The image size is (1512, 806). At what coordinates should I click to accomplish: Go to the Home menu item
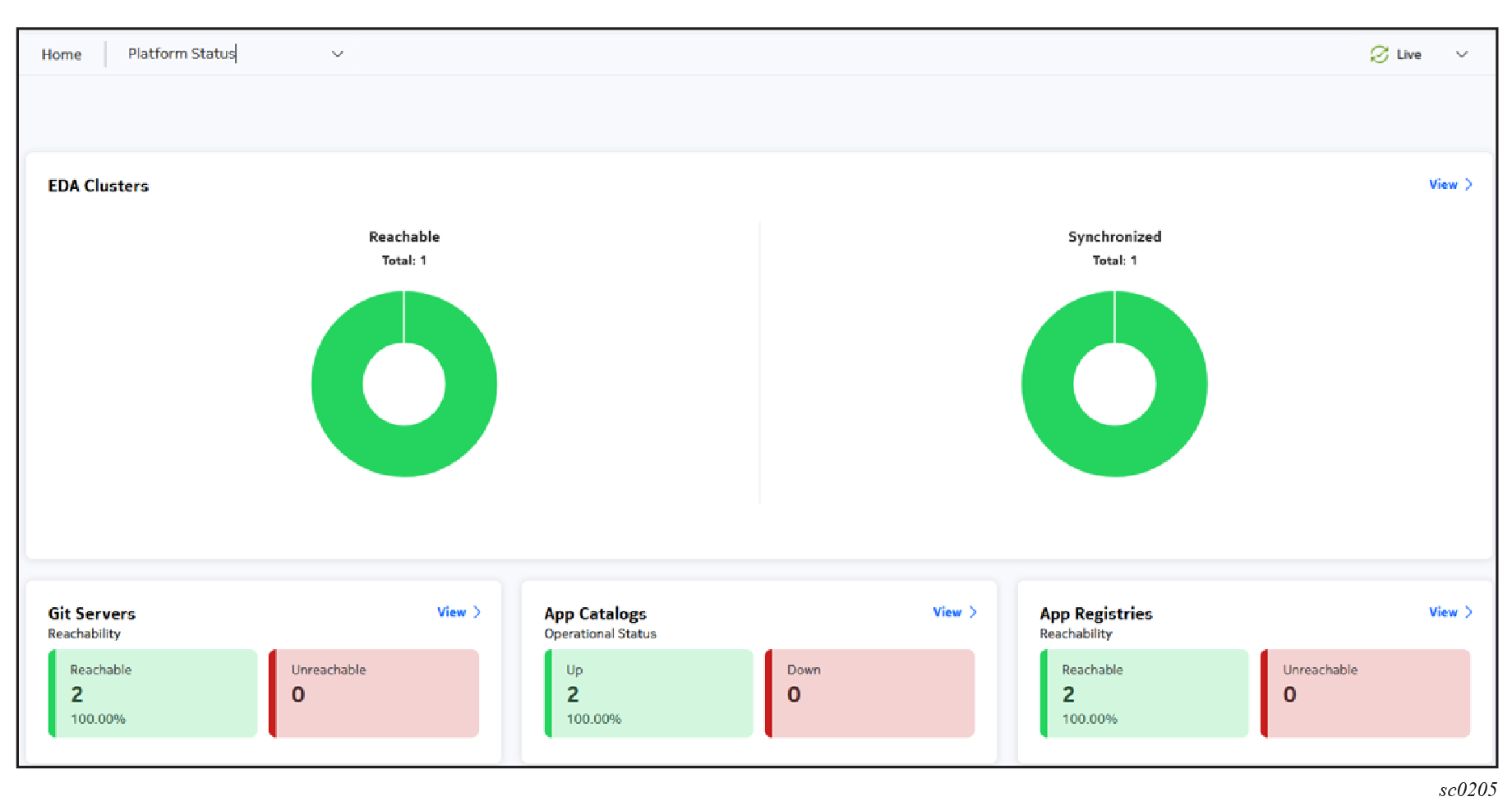62,54
